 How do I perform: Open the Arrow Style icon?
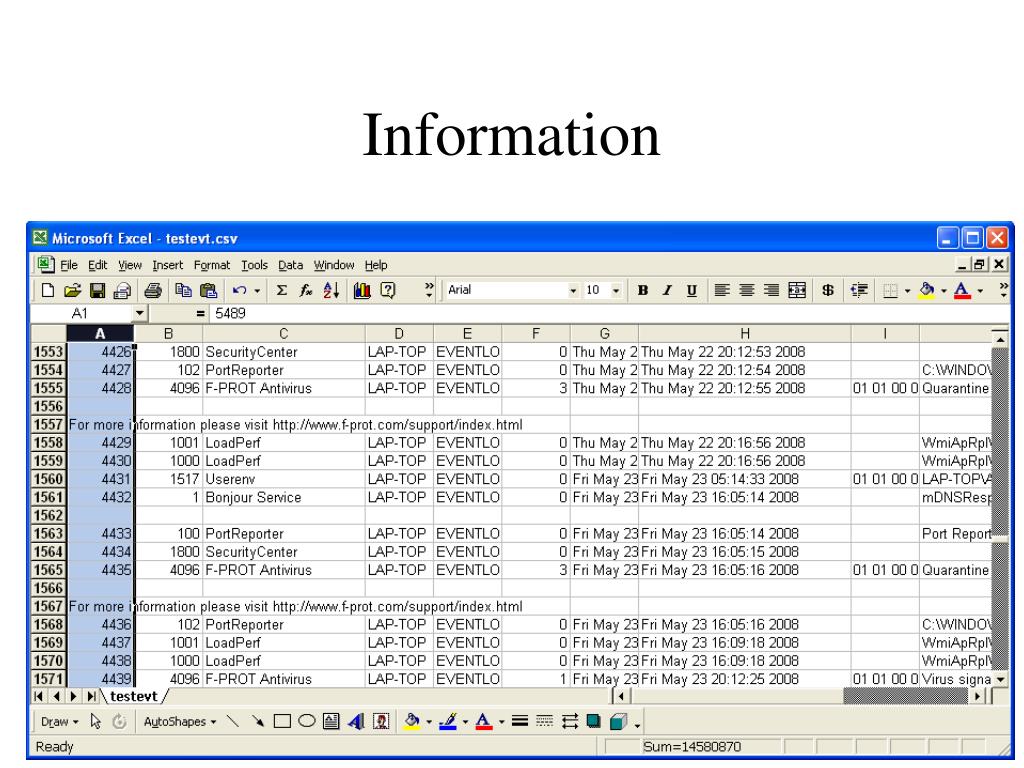click(x=569, y=722)
